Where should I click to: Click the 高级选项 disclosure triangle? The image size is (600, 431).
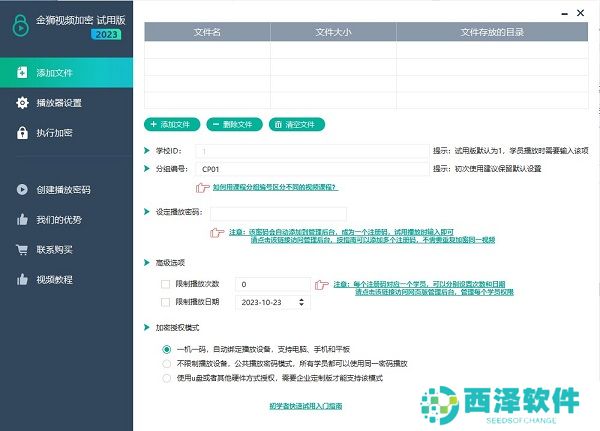[x=147, y=262]
